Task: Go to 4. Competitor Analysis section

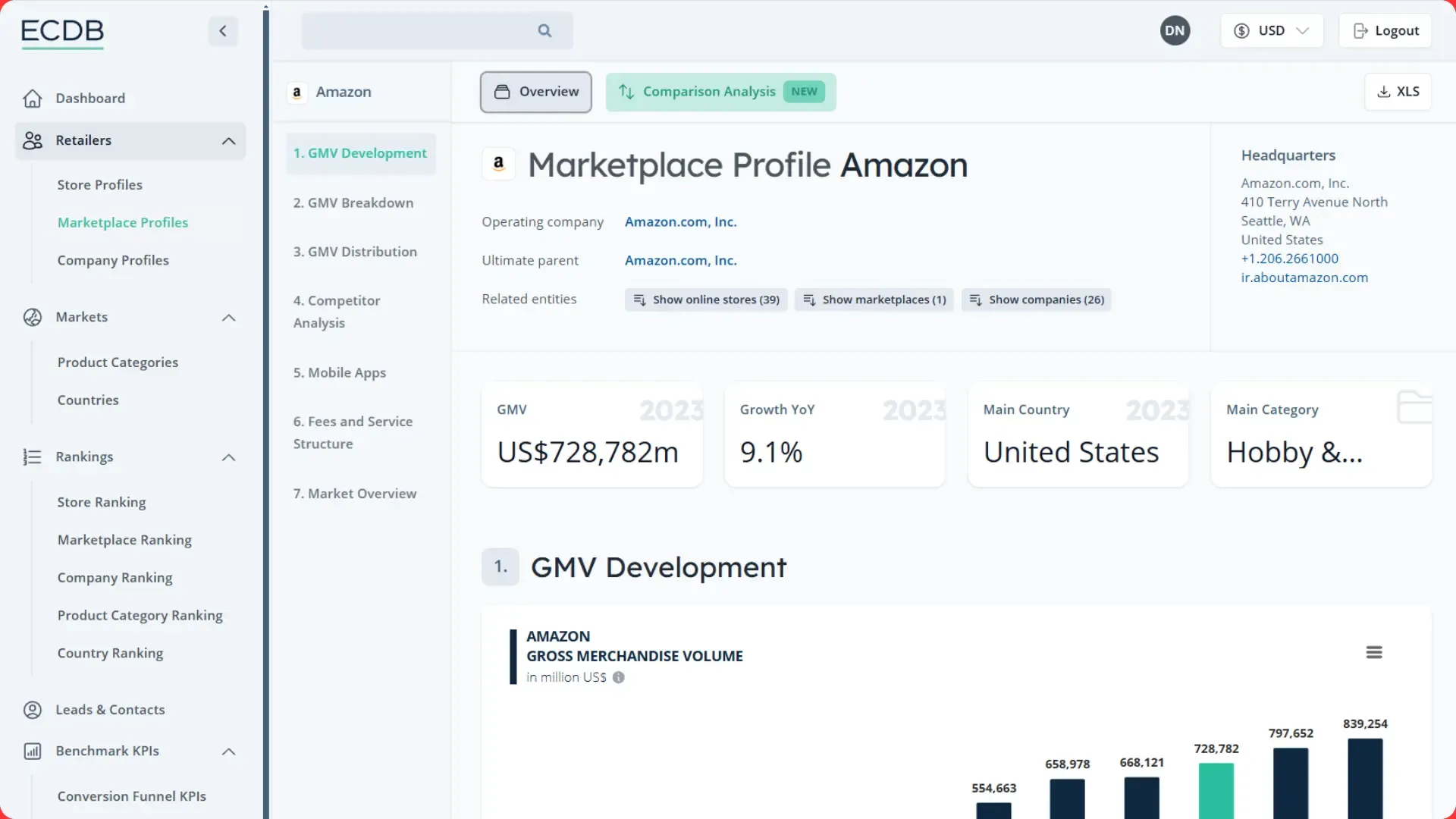Action: tap(337, 312)
